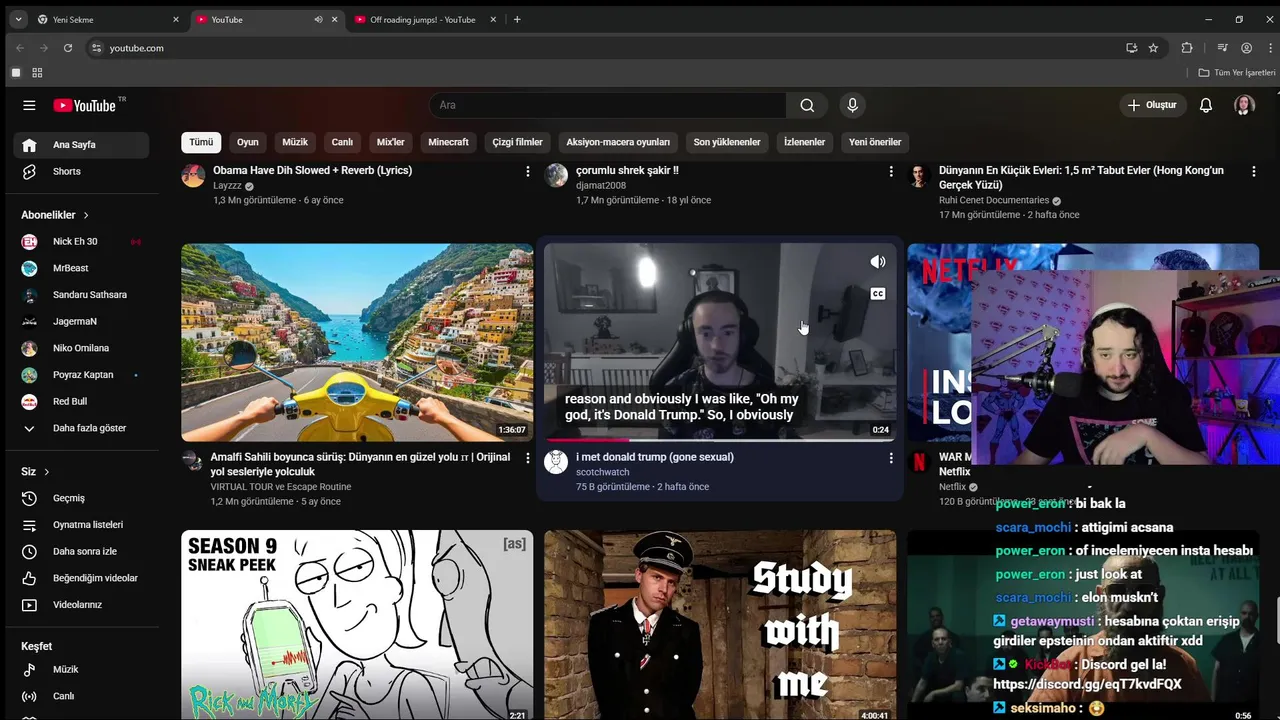Go back with the browser back arrow
This screenshot has height=720, width=1280.
19,48
